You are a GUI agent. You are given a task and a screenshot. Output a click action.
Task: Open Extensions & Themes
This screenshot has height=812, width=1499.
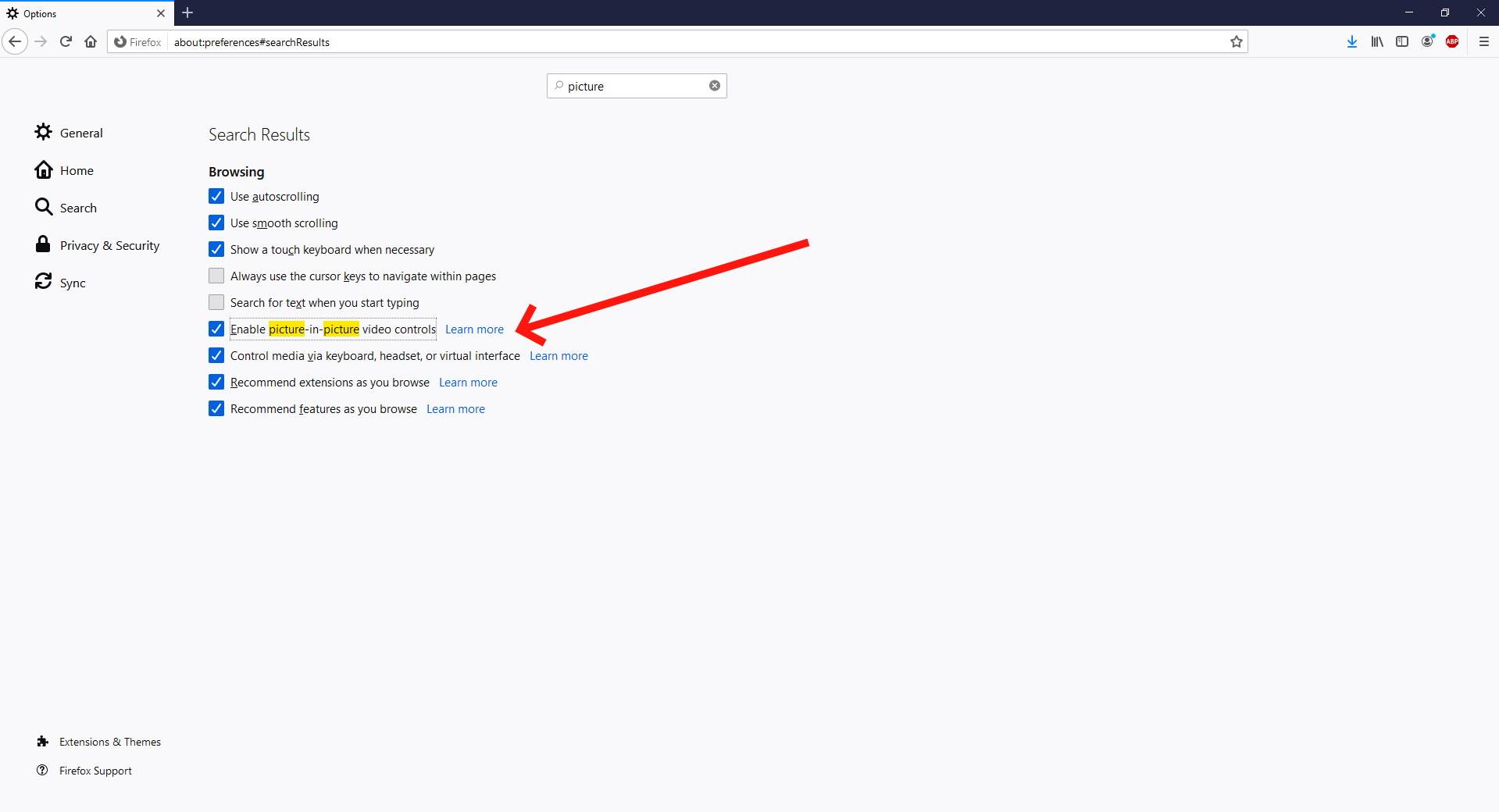(109, 741)
